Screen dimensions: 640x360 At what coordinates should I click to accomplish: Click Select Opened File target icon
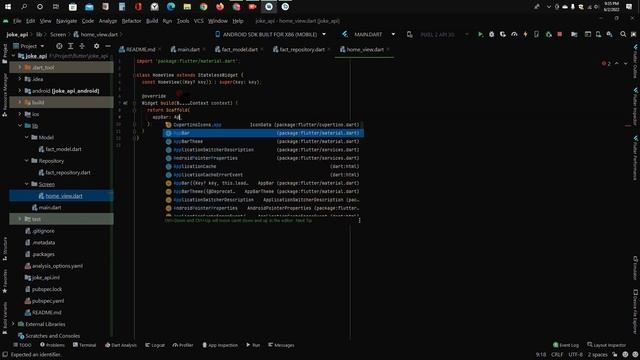pyautogui.click(x=59, y=46)
